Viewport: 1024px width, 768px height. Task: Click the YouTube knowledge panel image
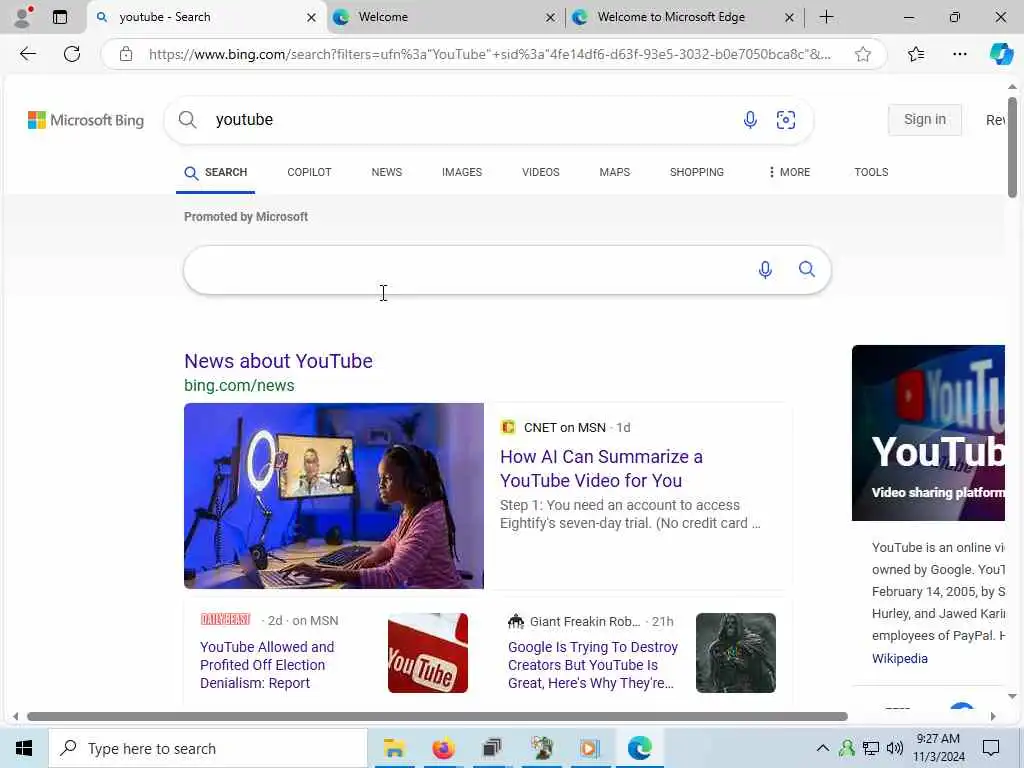pyautogui.click(x=928, y=432)
